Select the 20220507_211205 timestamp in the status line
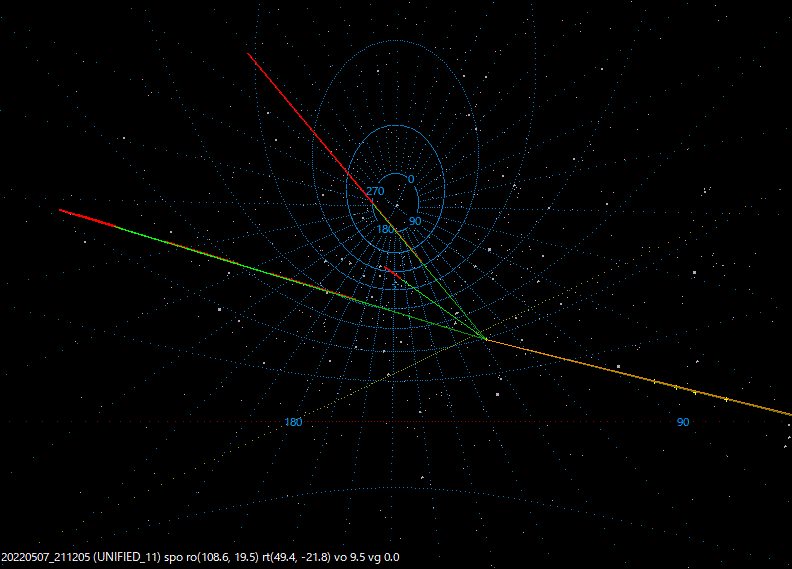 [x=46, y=557]
